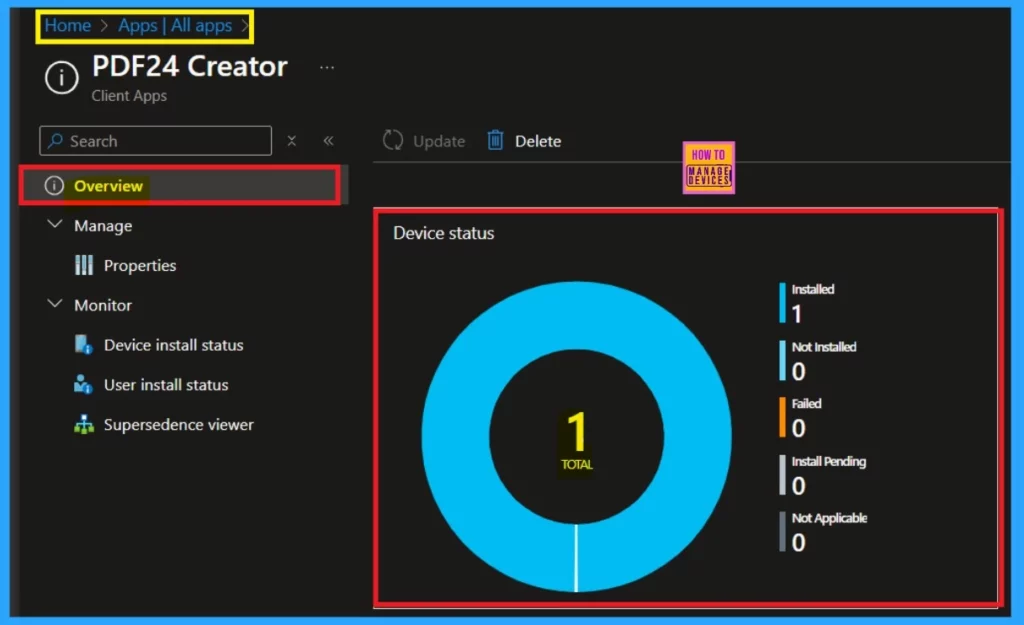
Task: Collapse the Manage section chevron
Action: pos(56,224)
